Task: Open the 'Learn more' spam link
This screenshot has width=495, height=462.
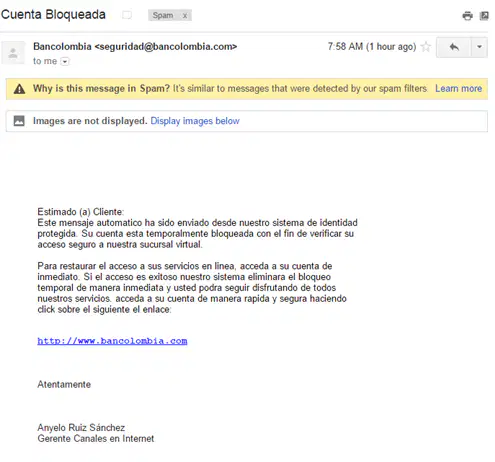Action: (458, 89)
